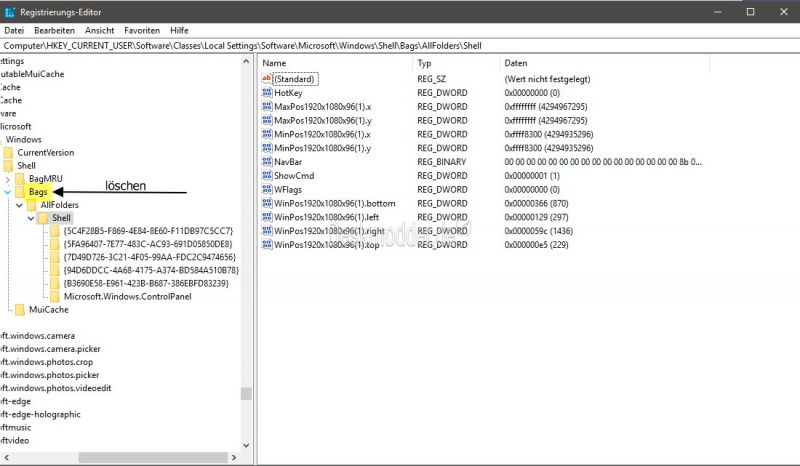Click the WFlags value icon
This screenshot has width=800, height=466.
[x=266, y=189]
